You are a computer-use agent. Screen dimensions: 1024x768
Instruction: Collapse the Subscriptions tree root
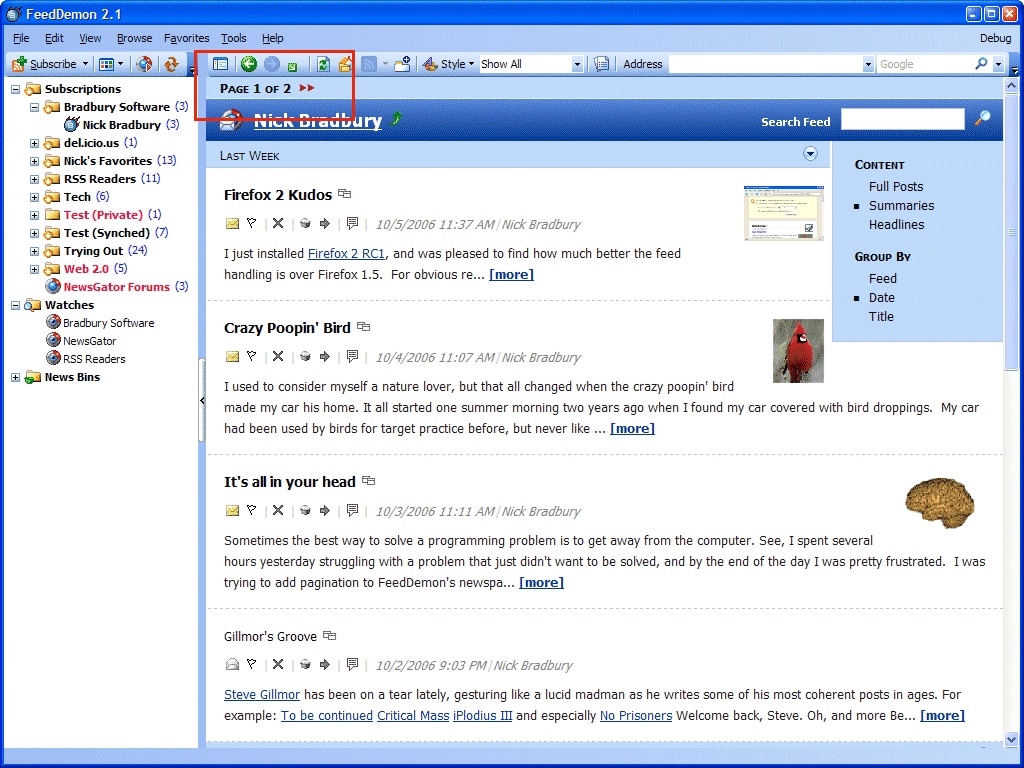pos(16,89)
